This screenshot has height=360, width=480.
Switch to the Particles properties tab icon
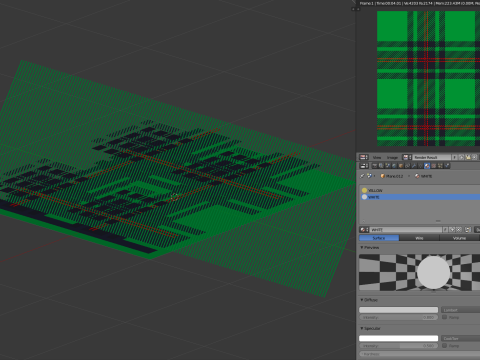(x=440, y=166)
